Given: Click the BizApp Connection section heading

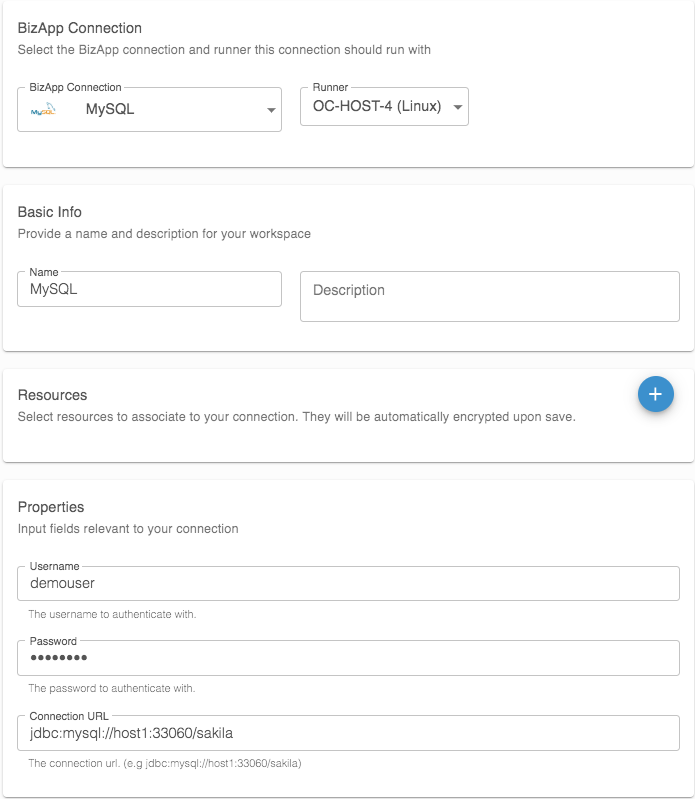Looking at the screenshot, I should point(80,28).
